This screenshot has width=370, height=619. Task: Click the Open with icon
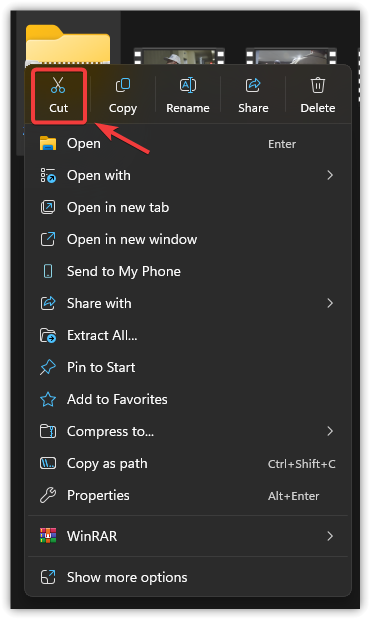coord(48,175)
